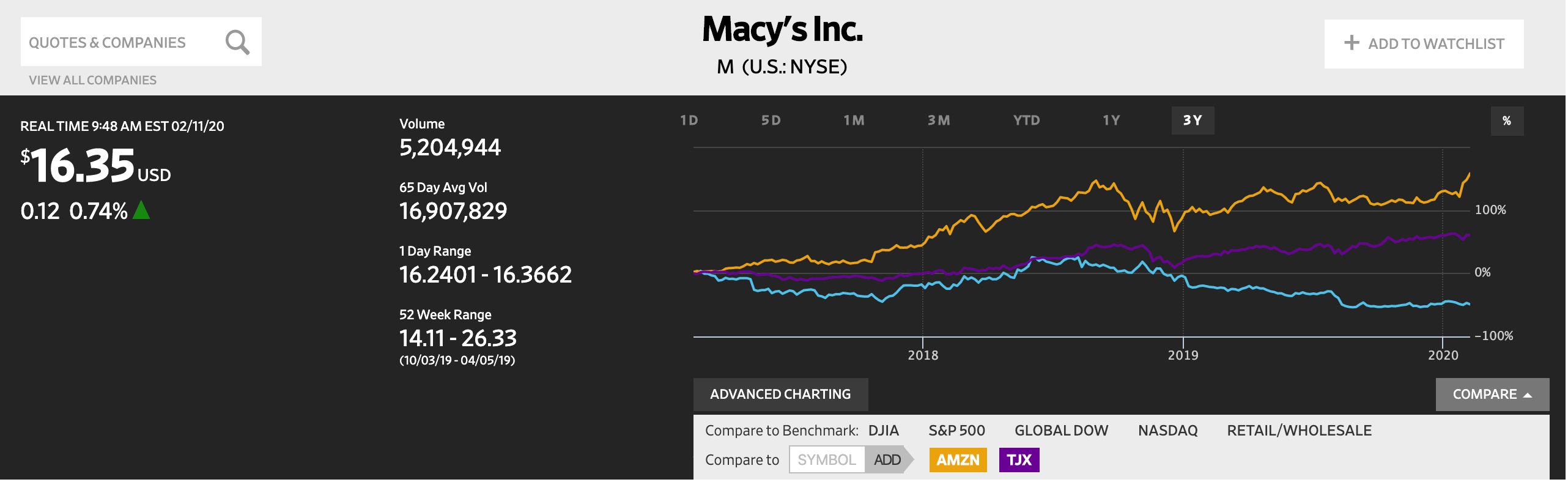Toggle the percent chart view button
The image size is (1568, 482).
pyautogui.click(x=1507, y=120)
